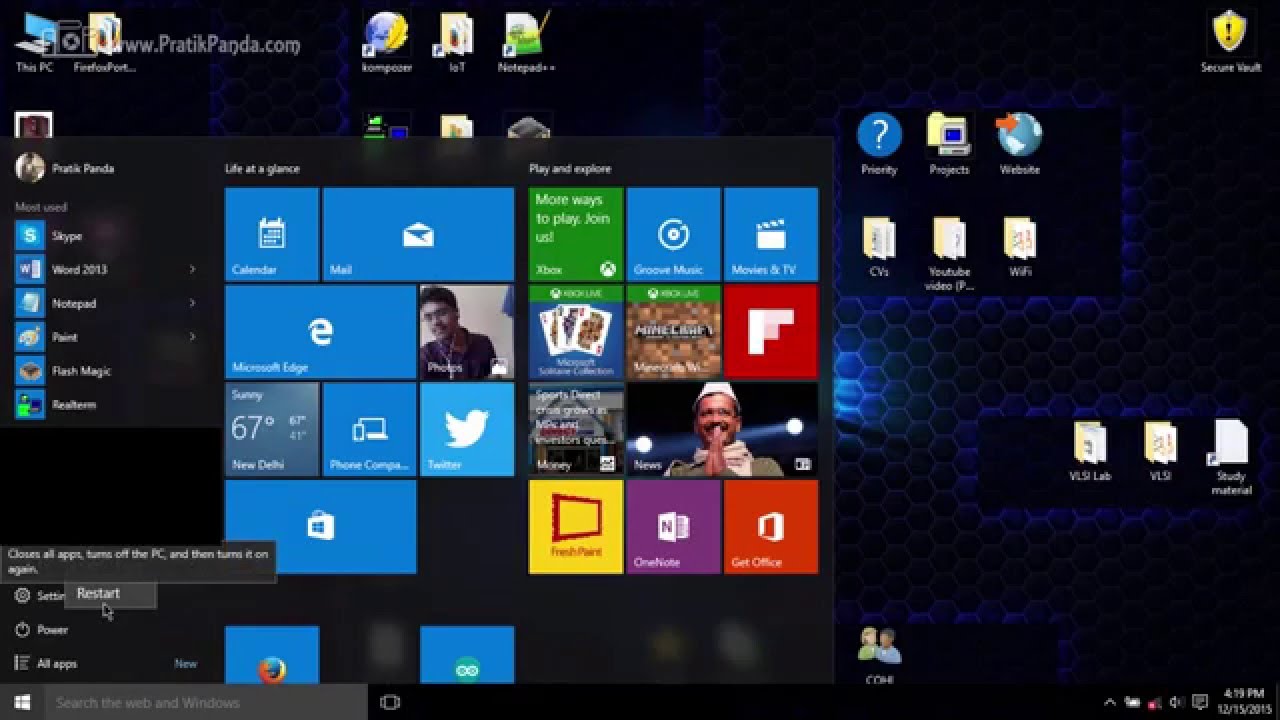Screen dimensions: 1280x720
Task: Show hidden tray icons chevron
Action: click(x=1109, y=703)
